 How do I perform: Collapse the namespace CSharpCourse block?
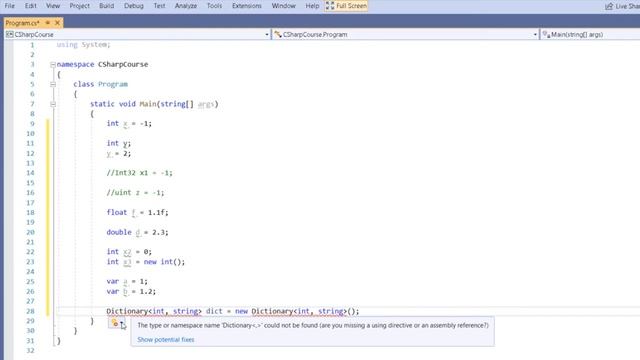(53, 64)
